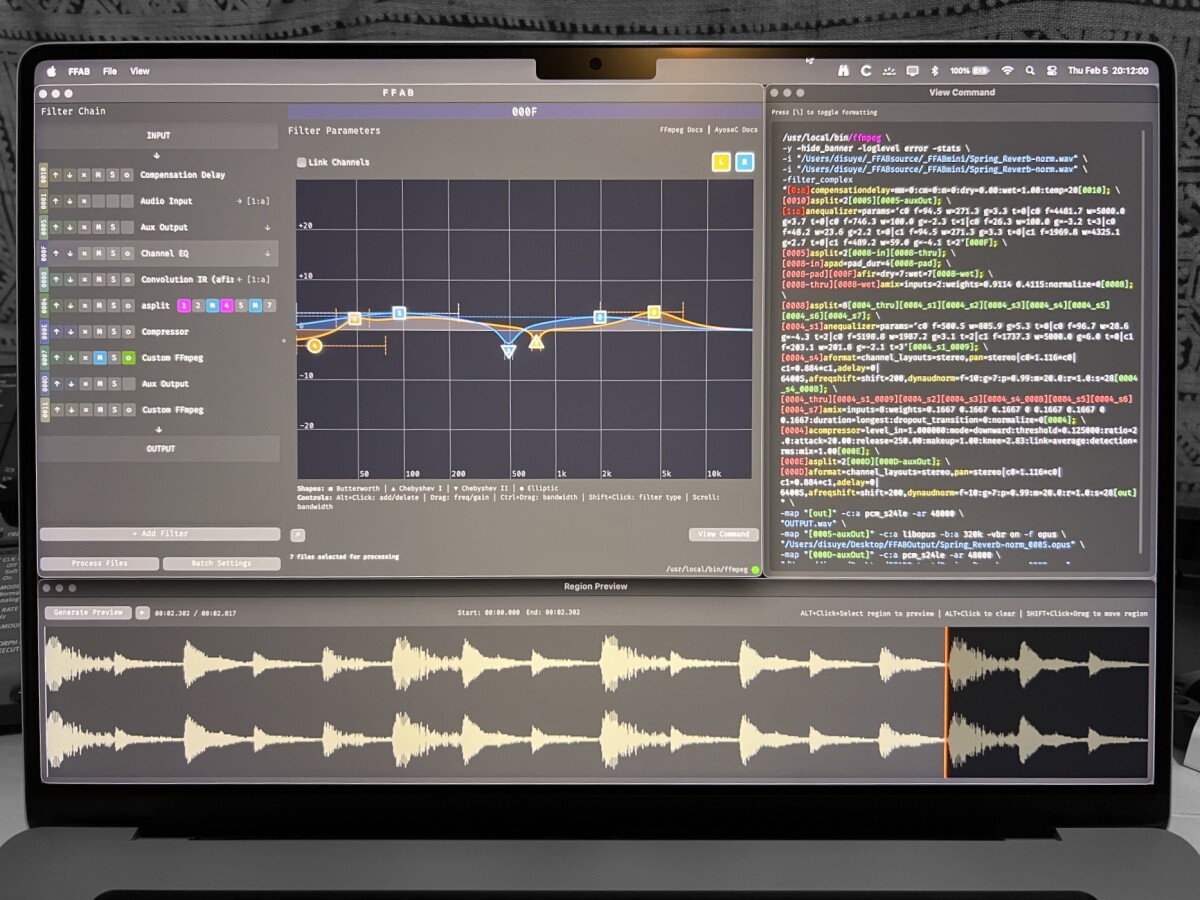Open the File menu
This screenshot has width=1200, height=900.
[110, 71]
